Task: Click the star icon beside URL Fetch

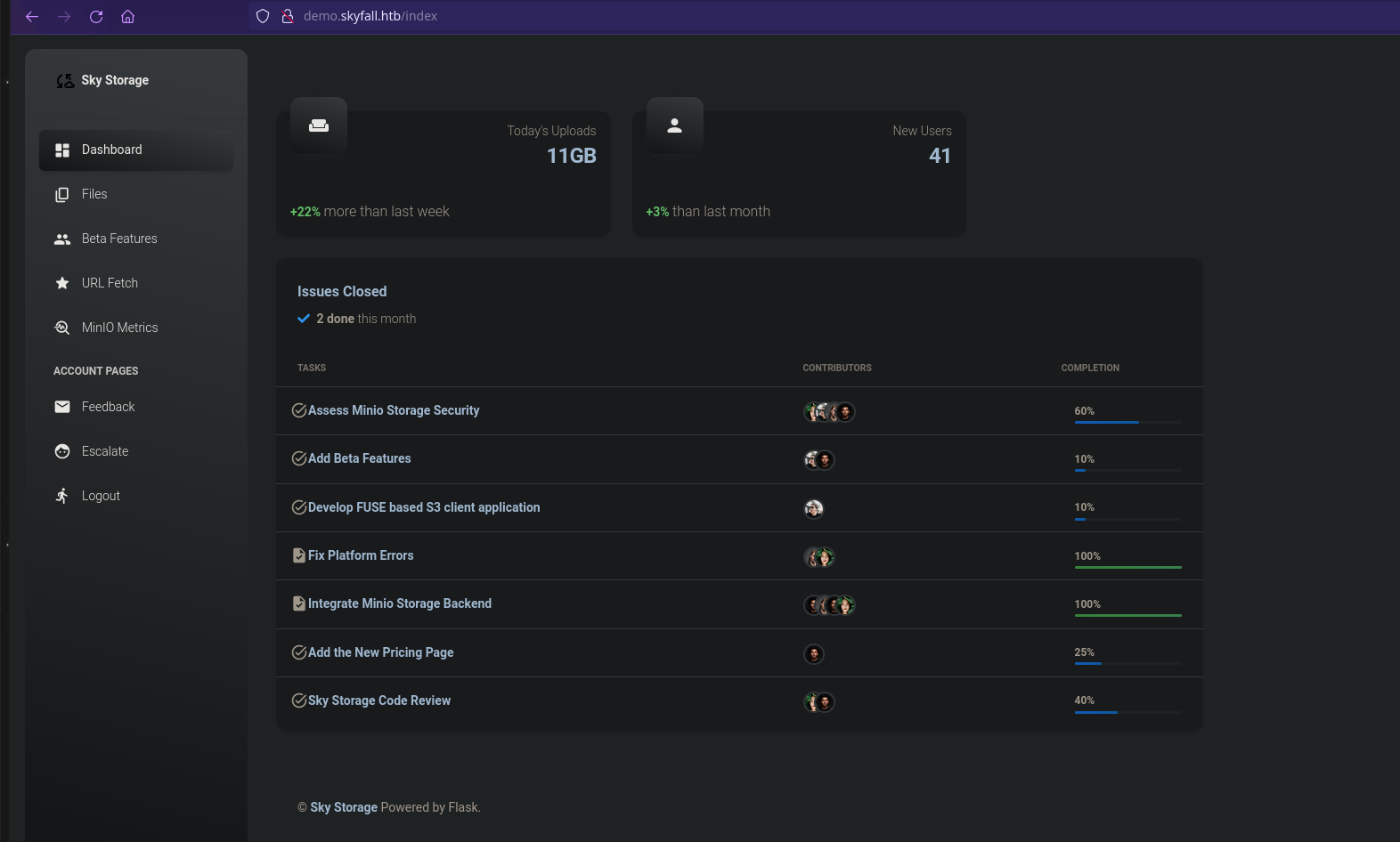Action: 62,283
